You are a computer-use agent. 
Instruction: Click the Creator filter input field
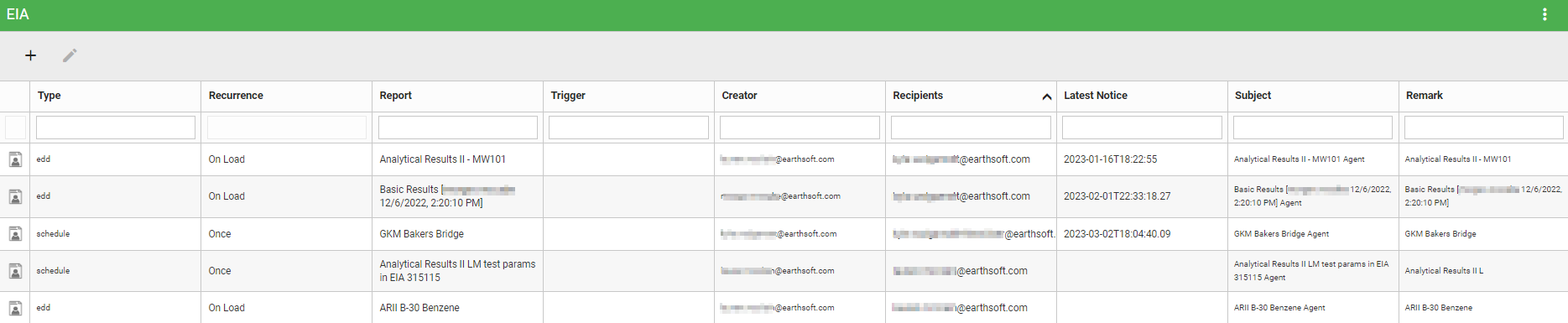(x=800, y=128)
